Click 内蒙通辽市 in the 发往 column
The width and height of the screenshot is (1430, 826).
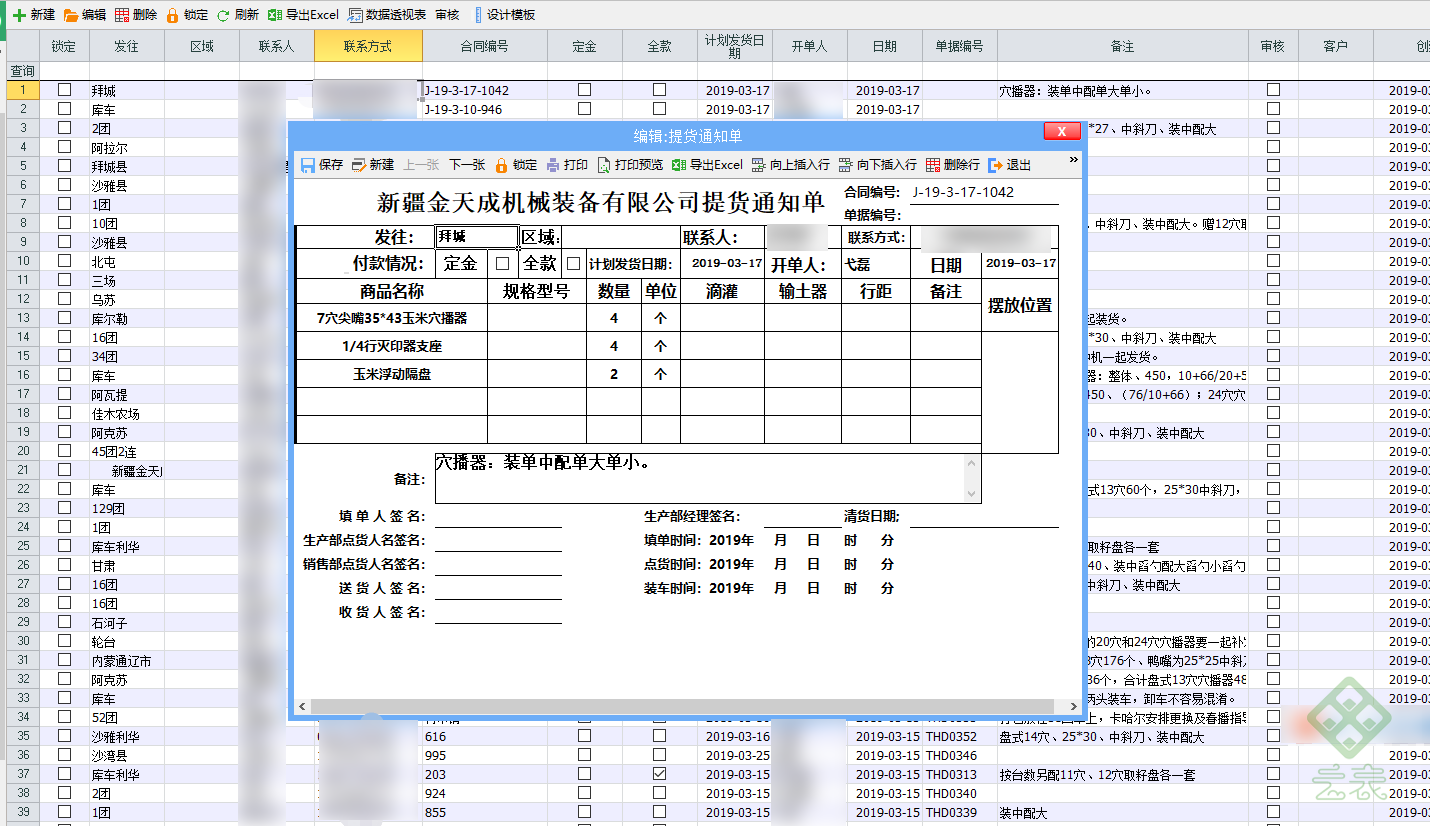(122, 660)
